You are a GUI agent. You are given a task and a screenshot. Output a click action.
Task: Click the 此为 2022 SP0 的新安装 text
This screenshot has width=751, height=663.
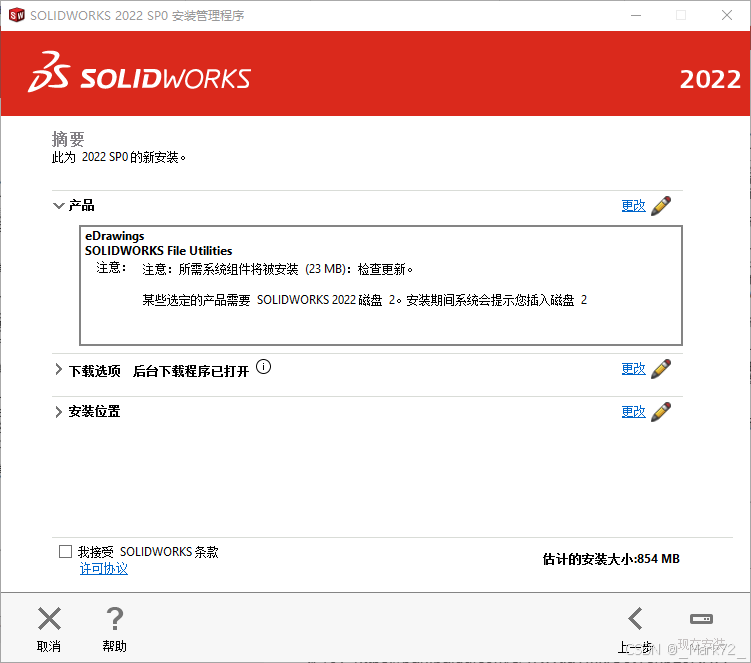pyautogui.click(x=119, y=157)
